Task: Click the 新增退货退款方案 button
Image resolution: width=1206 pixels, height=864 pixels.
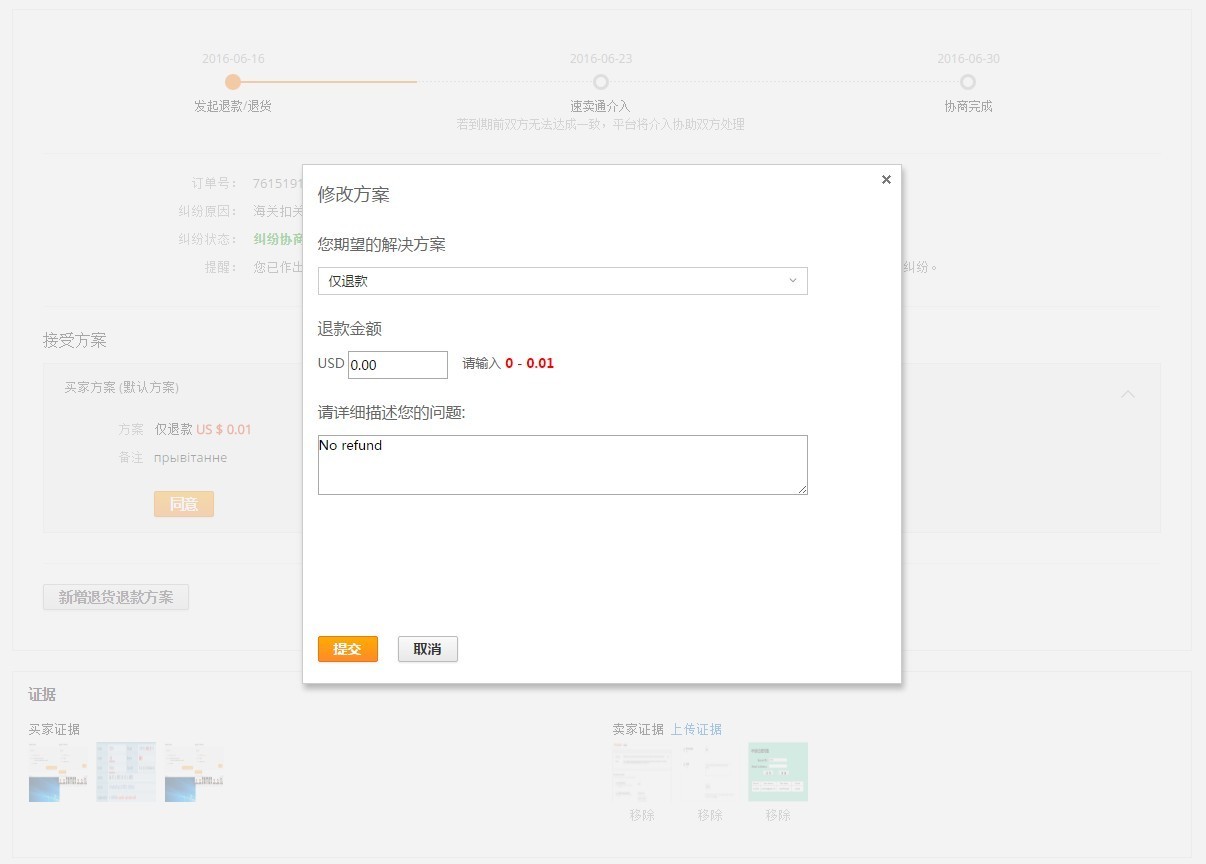Action: click(x=116, y=597)
